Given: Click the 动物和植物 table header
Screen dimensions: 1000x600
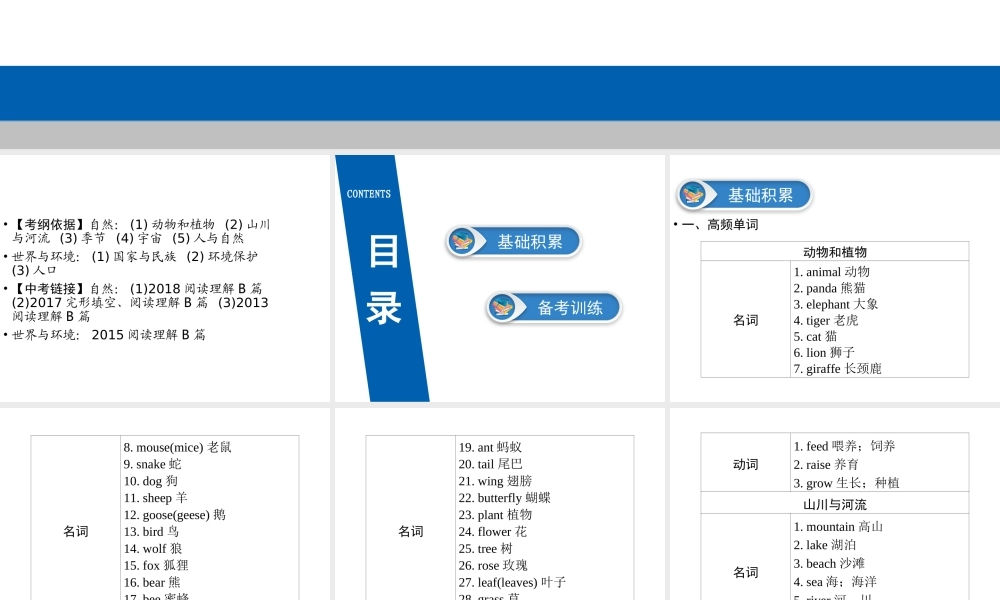Looking at the screenshot, I should (834, 252).
